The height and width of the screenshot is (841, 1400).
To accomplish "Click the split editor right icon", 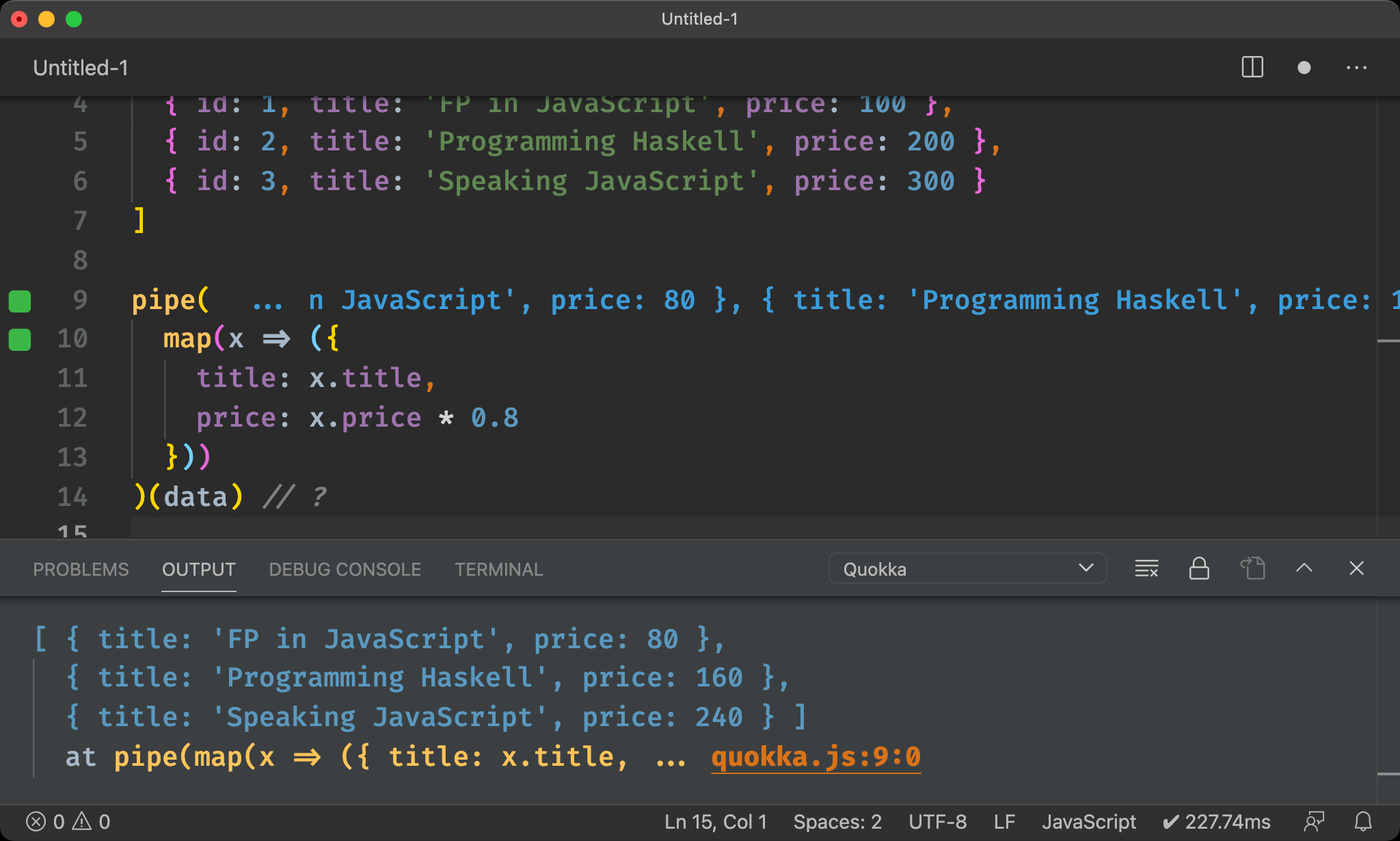I will (1252, 67).
